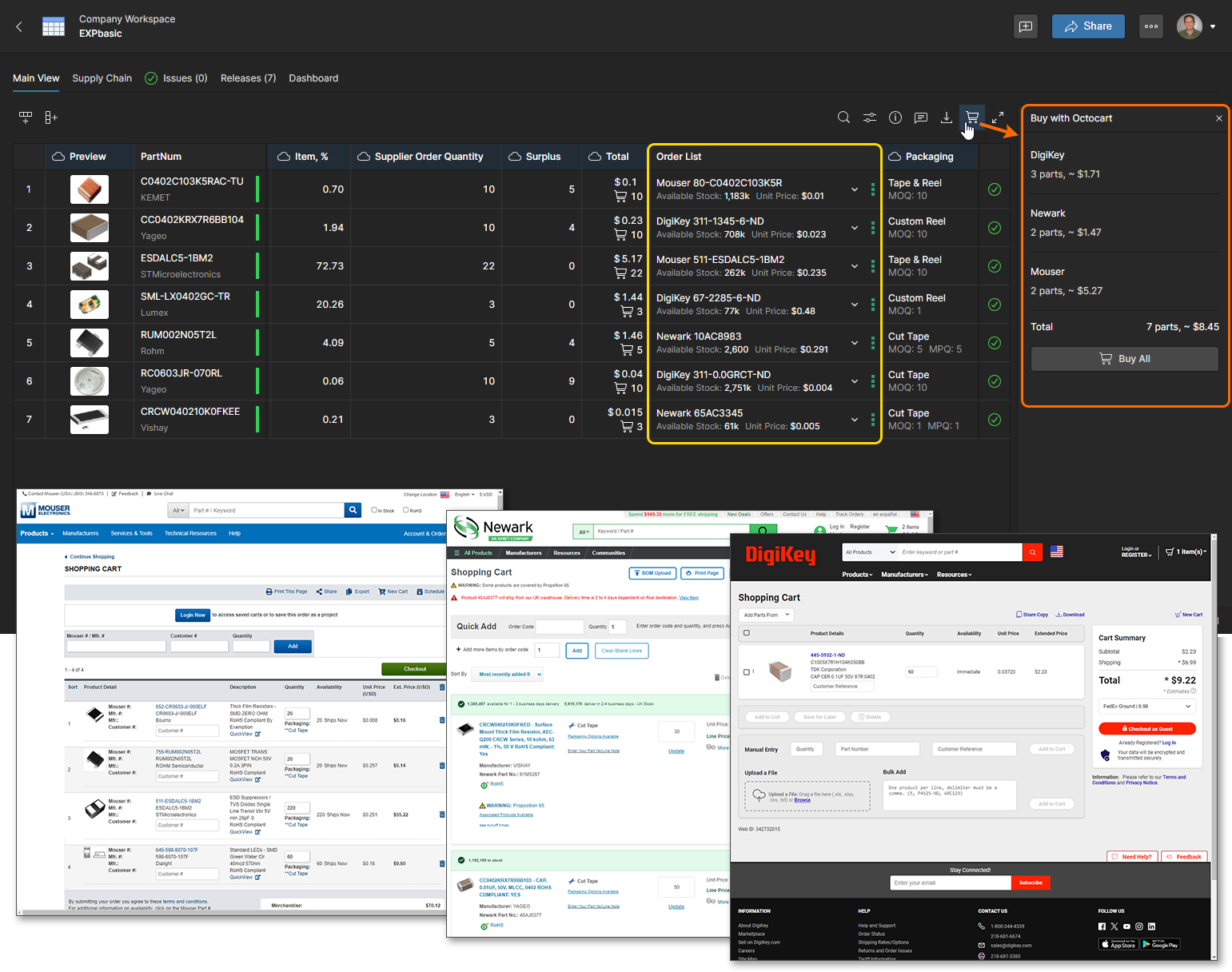This screenshot has width=1232, height=972.
Task: Click DigiKey US flag country icon
Action: coord(1057,552)
